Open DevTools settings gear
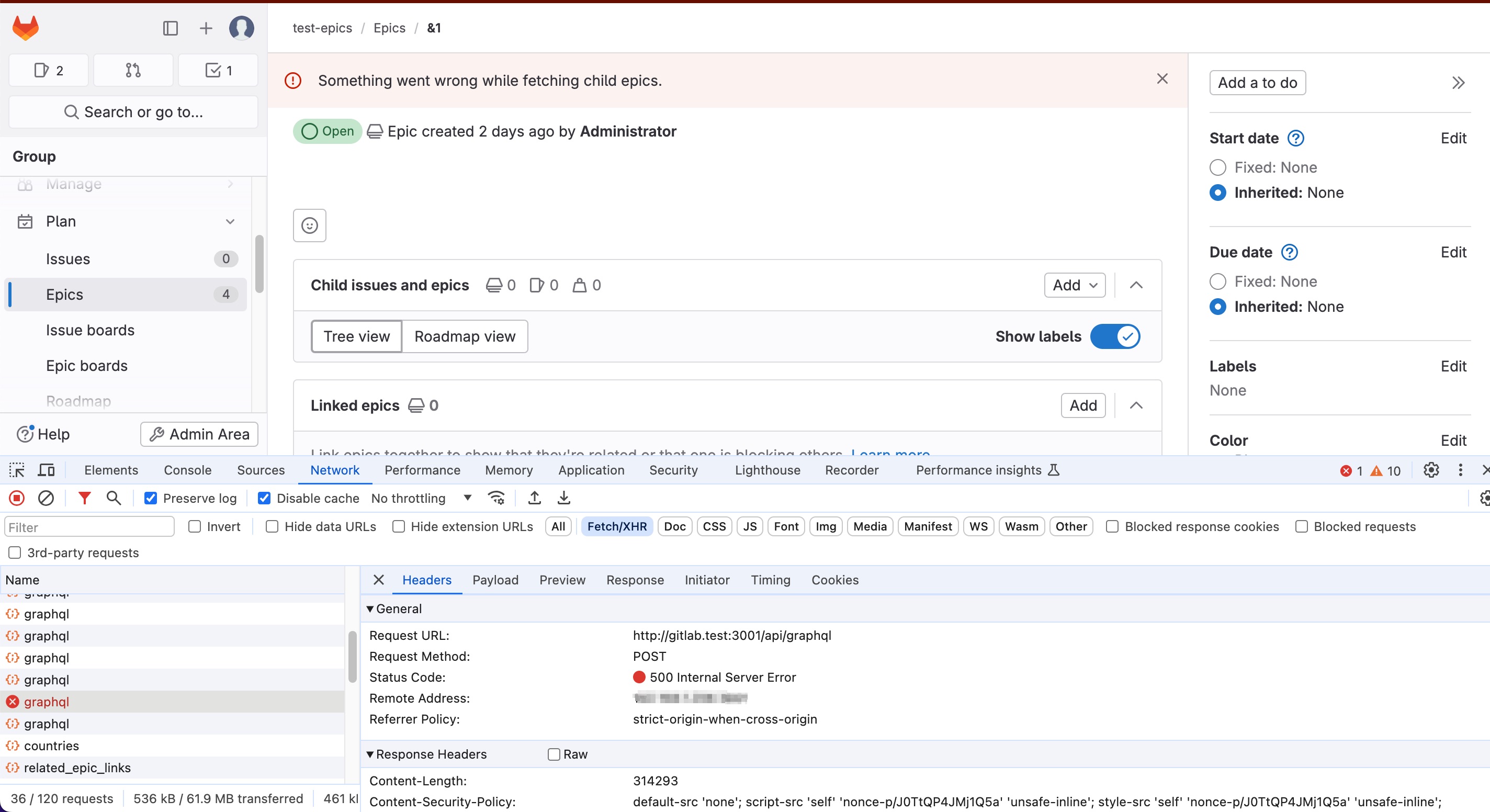 [1431, 470]
